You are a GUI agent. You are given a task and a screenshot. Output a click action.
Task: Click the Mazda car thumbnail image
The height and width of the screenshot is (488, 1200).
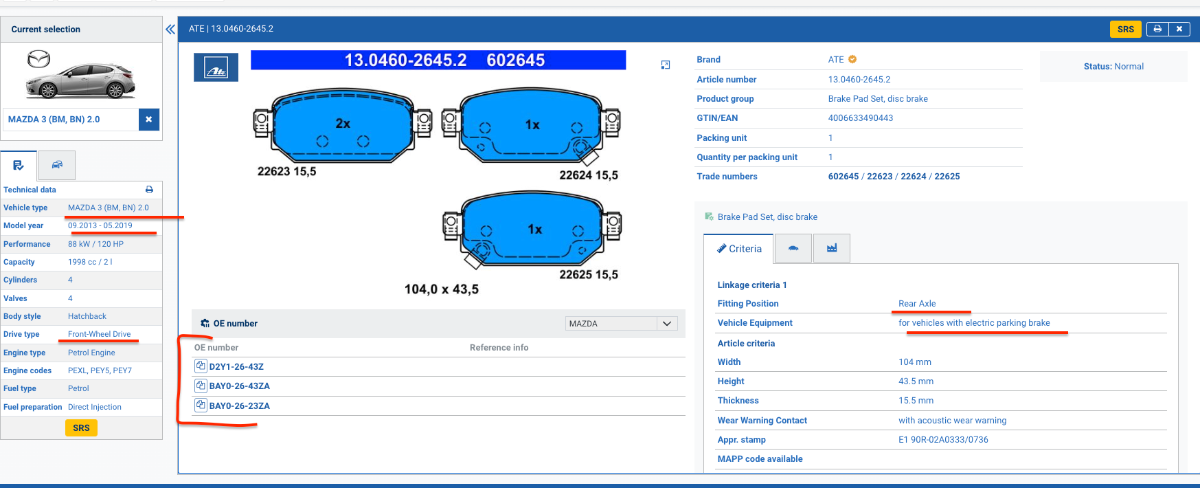coord(81,76)
